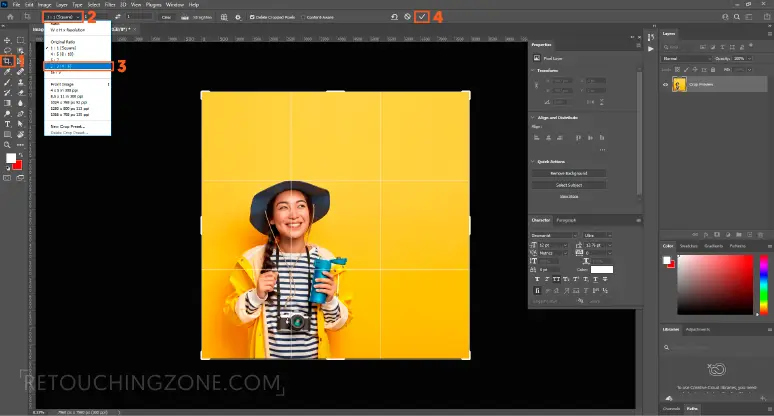Open the Fill dropdown arrow
This screenshot has width=774, height=416.
point(750,70)
